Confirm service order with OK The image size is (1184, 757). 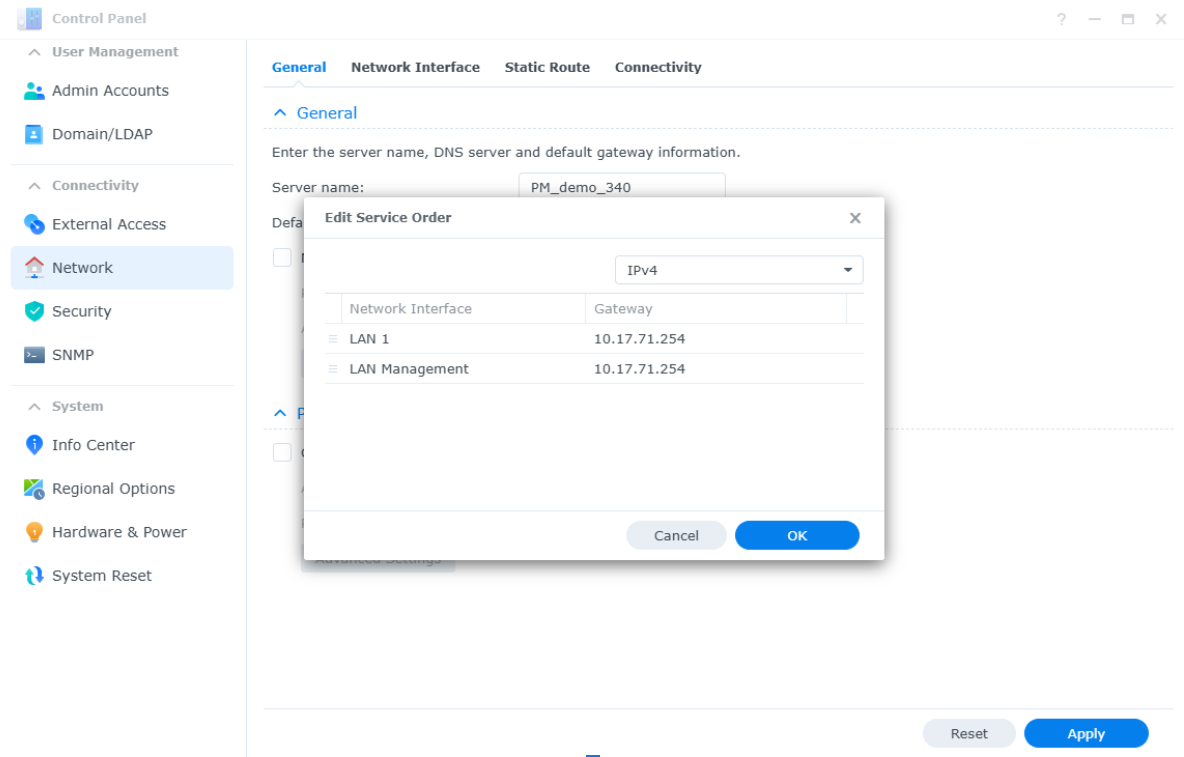pyautogui.click(x=797, y=535)
